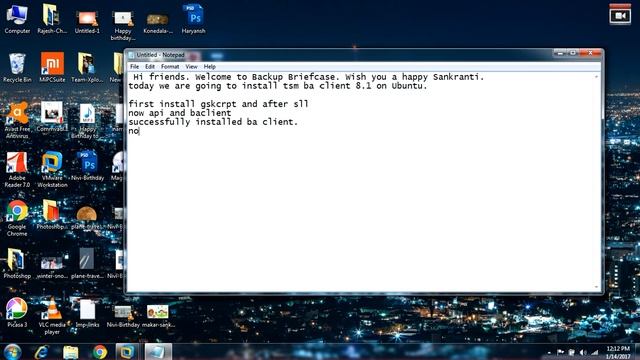
Task: Select the Adobe Reader 7.0 shortcut
Action: click(x=17, y=169)
